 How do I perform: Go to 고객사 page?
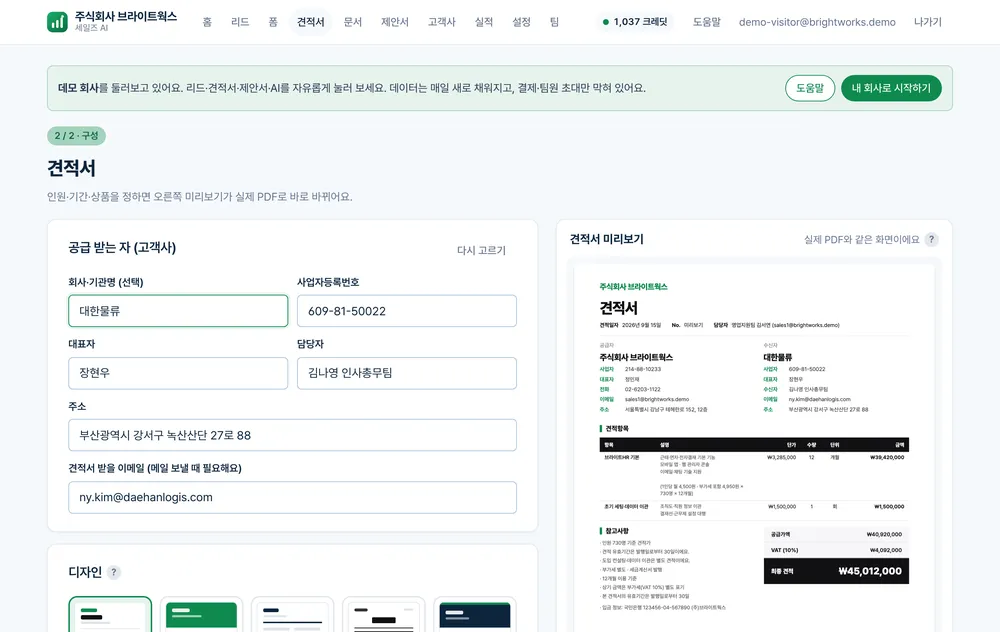[441, 22]
